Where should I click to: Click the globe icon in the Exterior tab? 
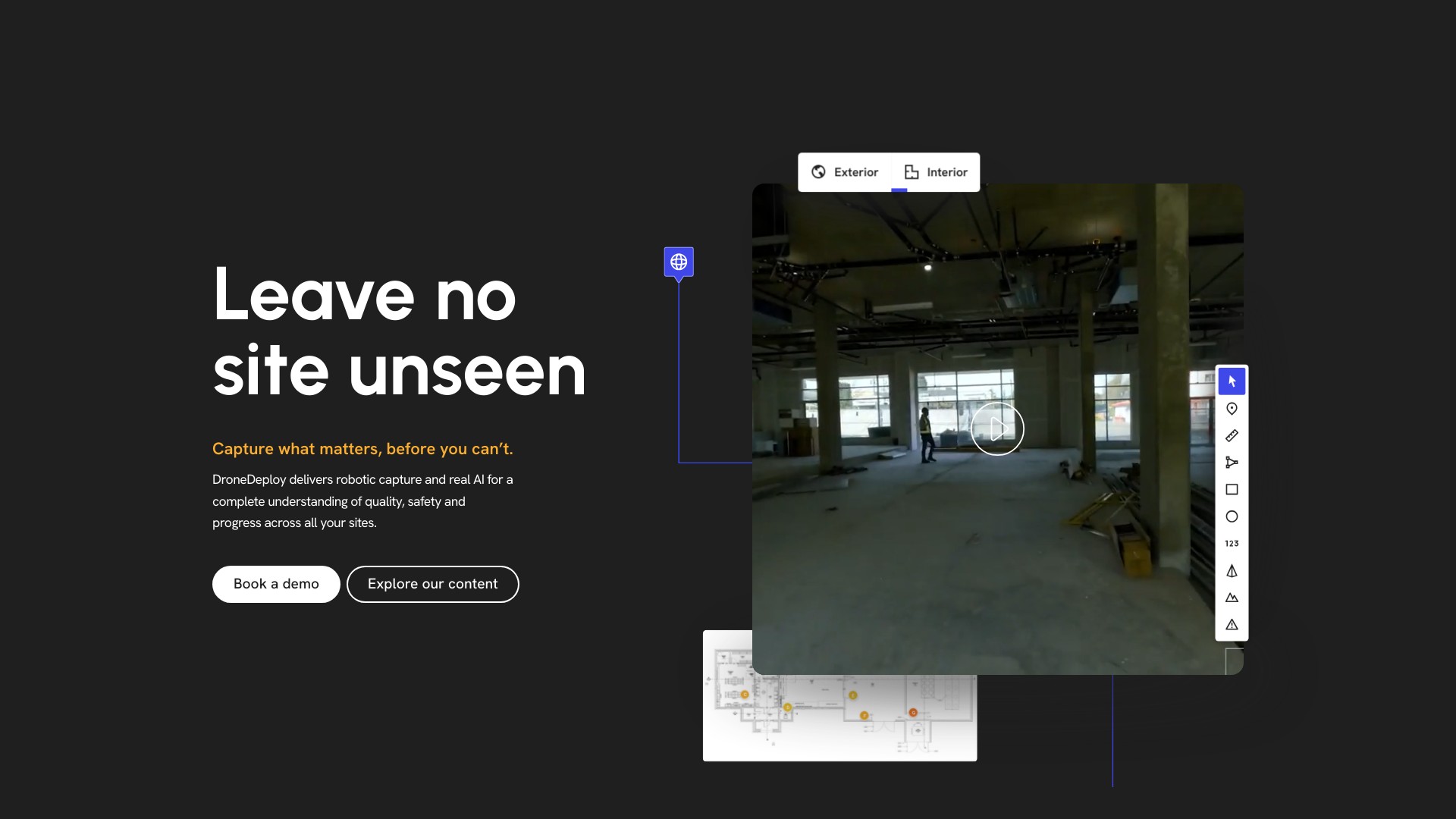818,172
